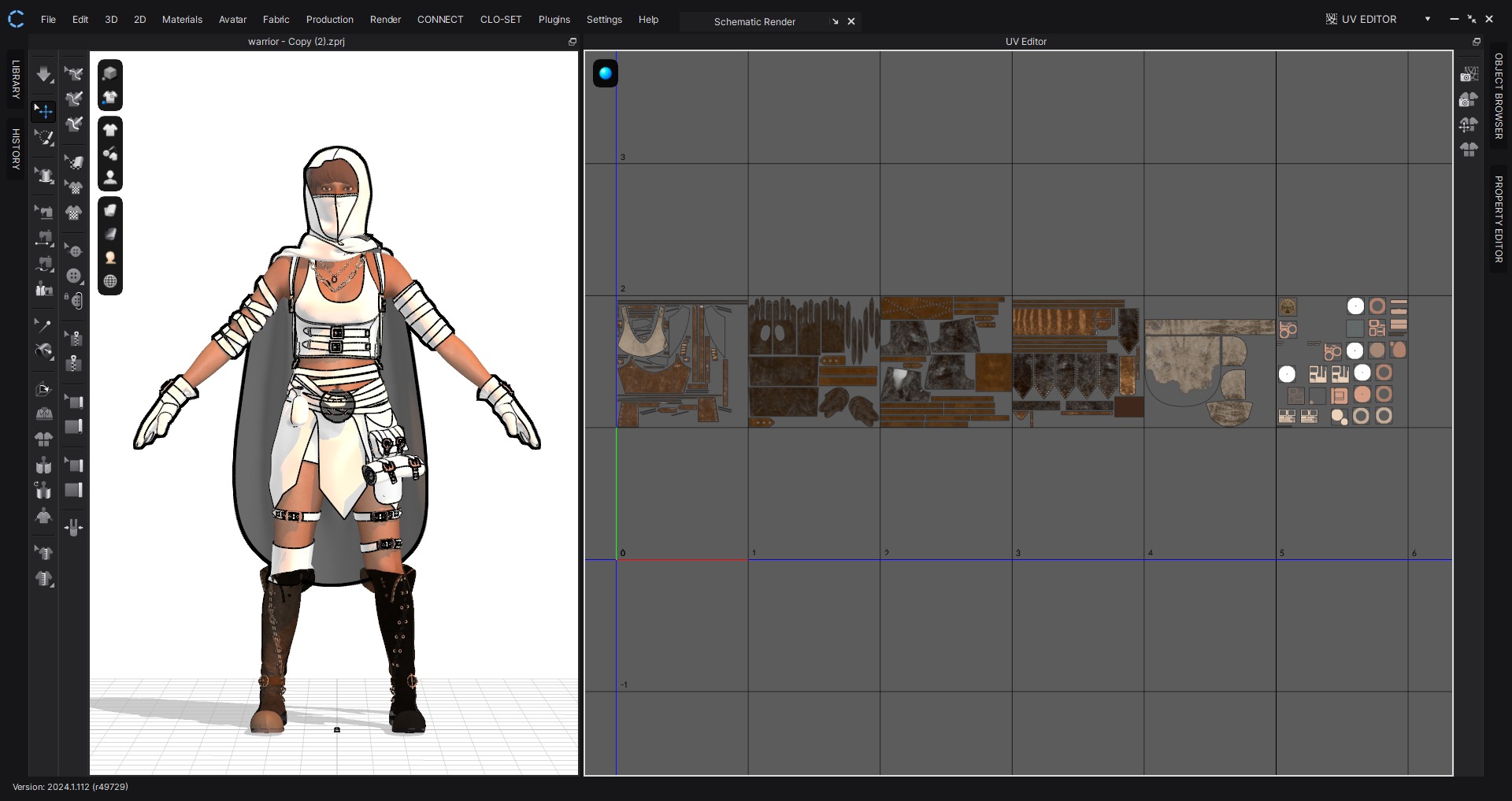Open the Help menu
The image size is (1512, 801).
coord(648,20)
